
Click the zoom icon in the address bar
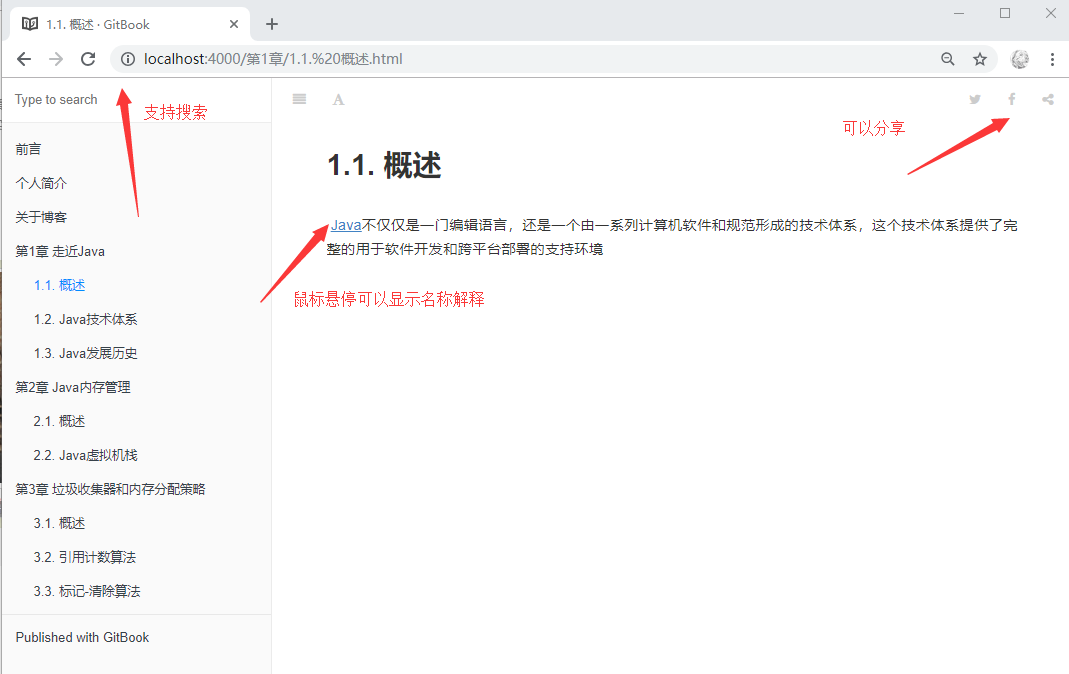tap(947, 59)
